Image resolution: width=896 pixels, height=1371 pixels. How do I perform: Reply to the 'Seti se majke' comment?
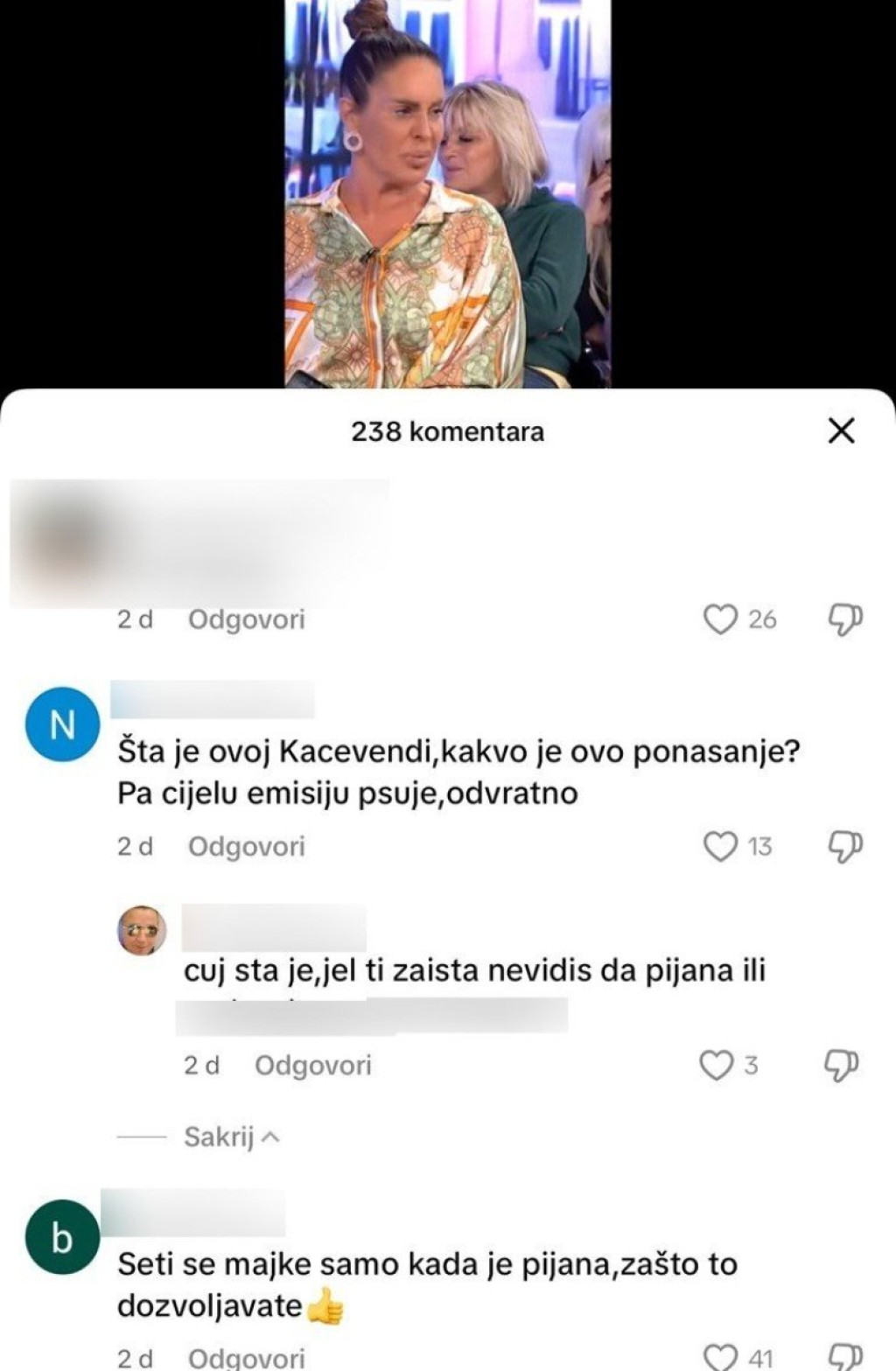(x=247, y=1358)
